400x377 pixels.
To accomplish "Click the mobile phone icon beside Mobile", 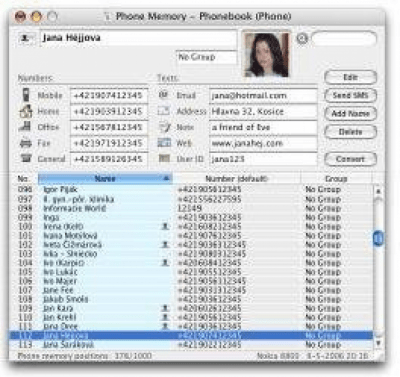I will [26, 95].
